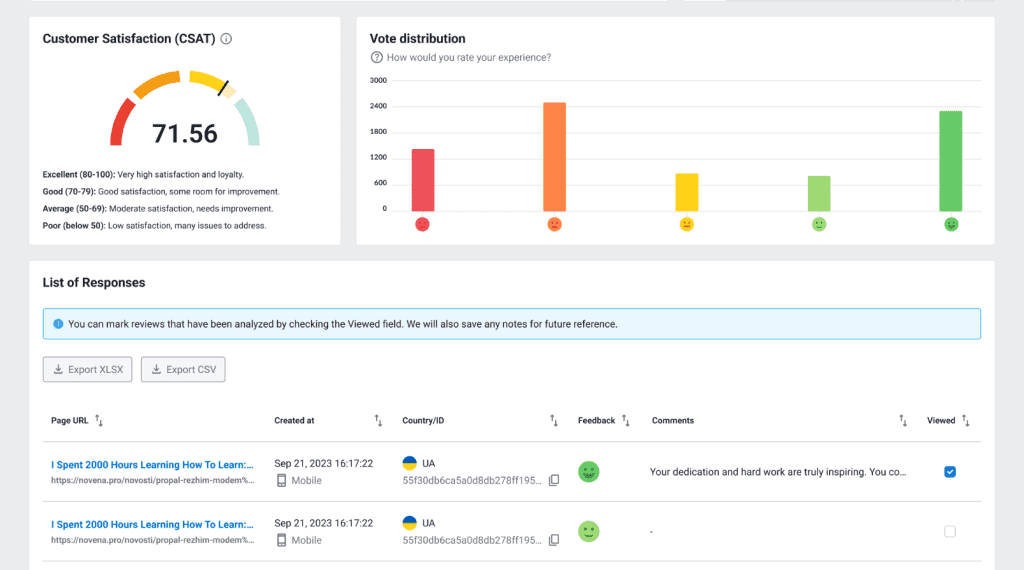Export responses as CSV

(x=183, y=370)
